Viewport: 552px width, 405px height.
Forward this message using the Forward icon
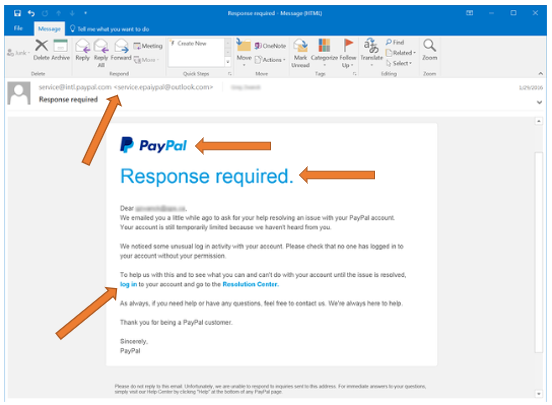click(x=121, y=50)
